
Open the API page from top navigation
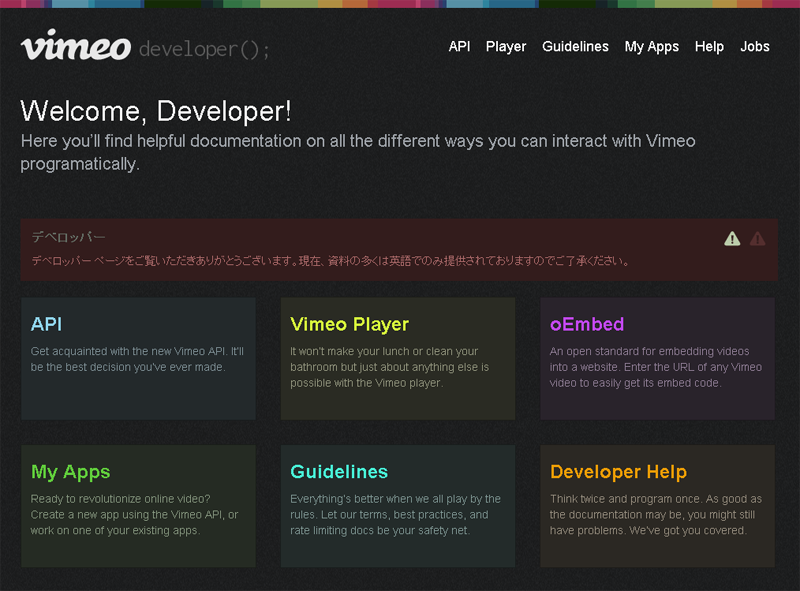459,47
